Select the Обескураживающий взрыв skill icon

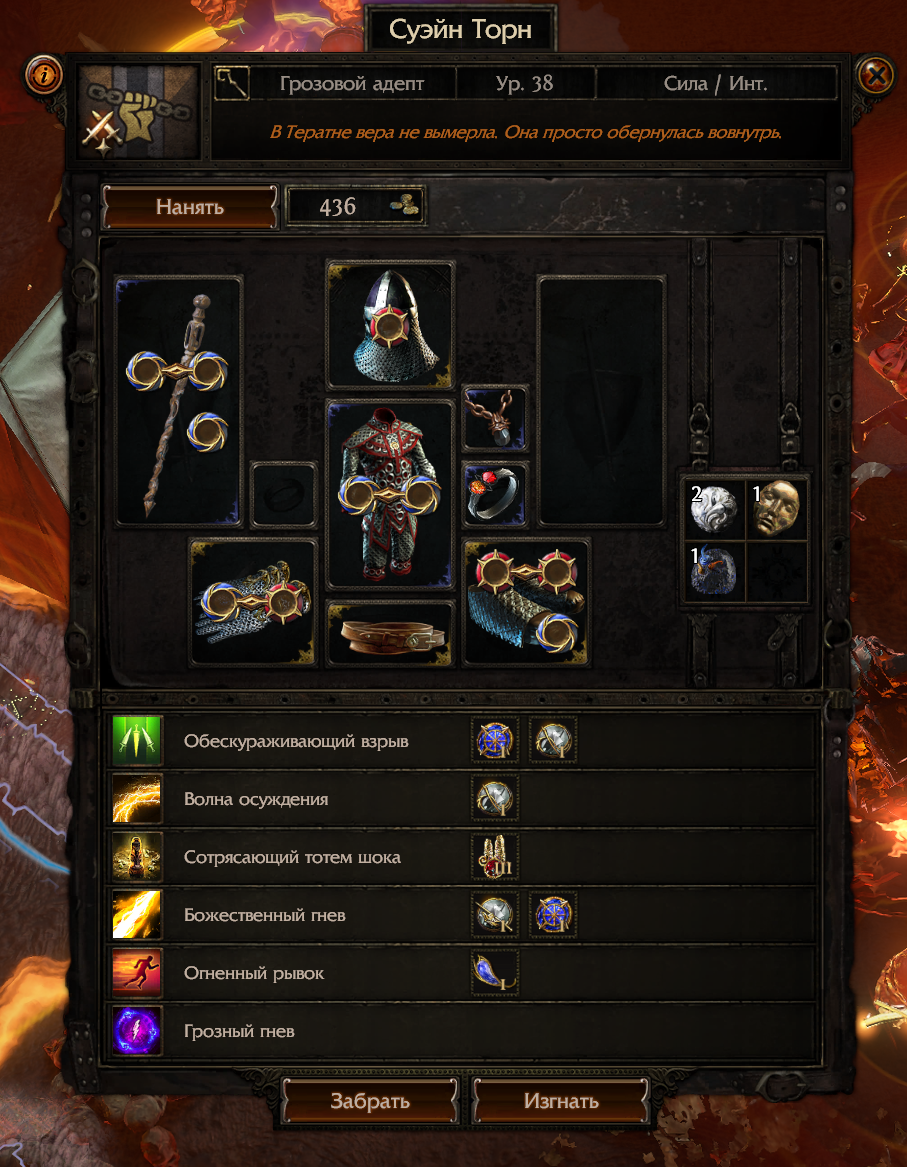click(137, 741)
